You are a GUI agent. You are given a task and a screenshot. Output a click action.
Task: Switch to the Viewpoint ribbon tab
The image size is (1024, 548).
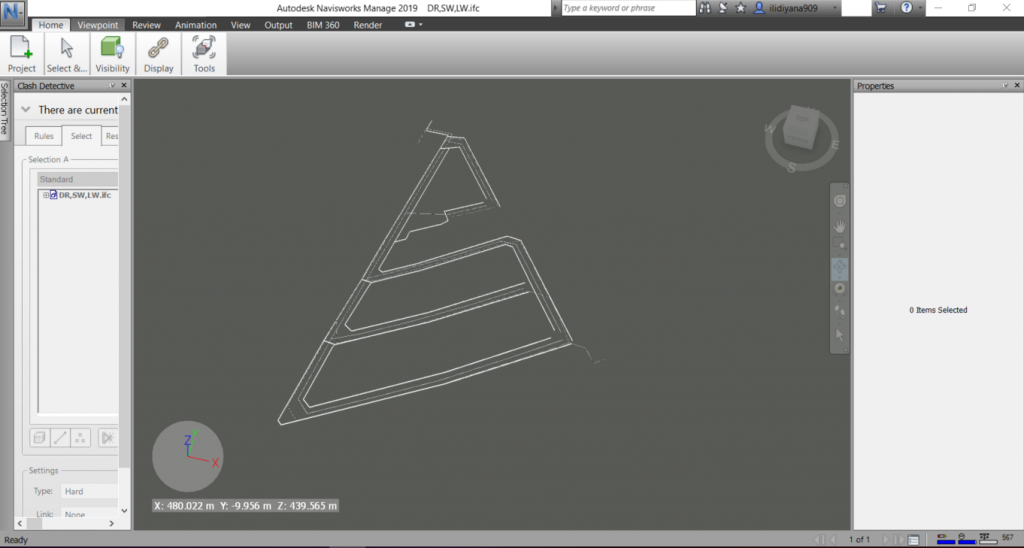98,25
